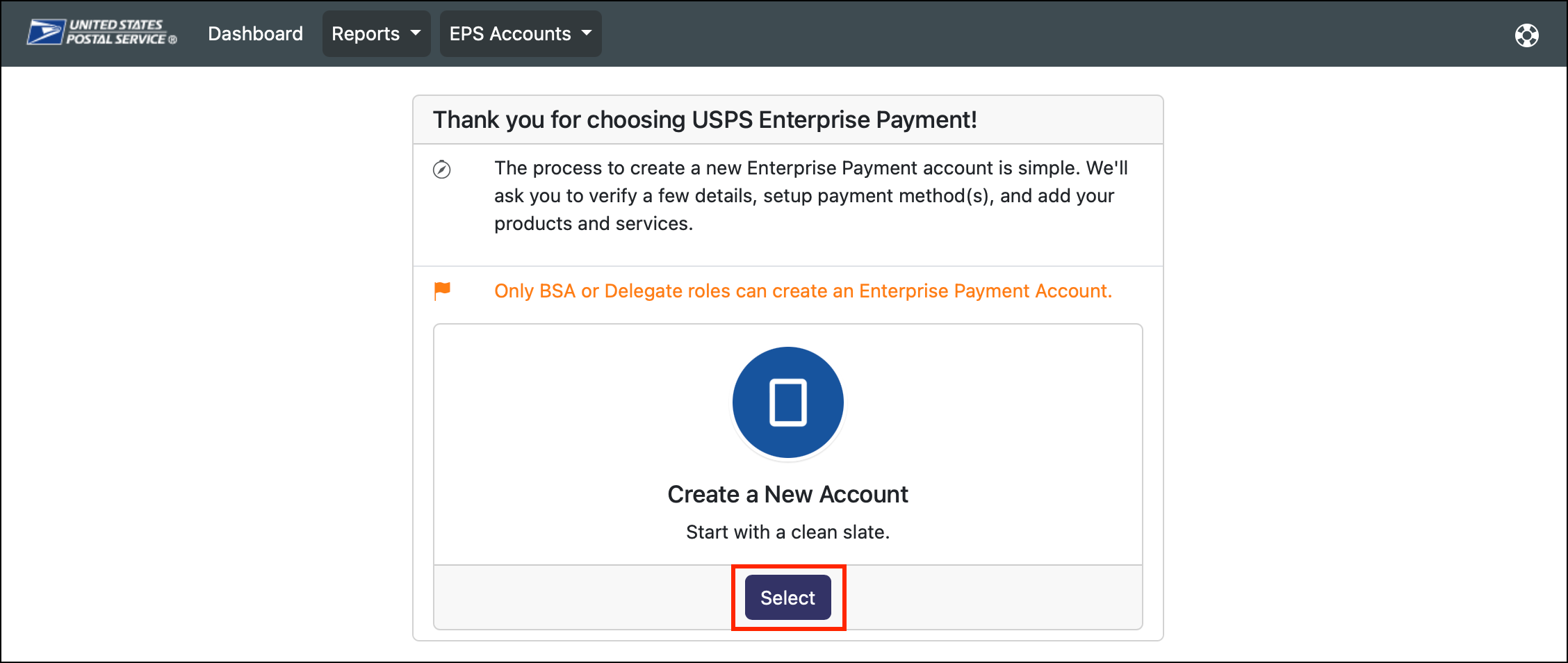Click the "Start with a clean slate." text
This screenshot has width=1568, height=663.
(787, 532)
